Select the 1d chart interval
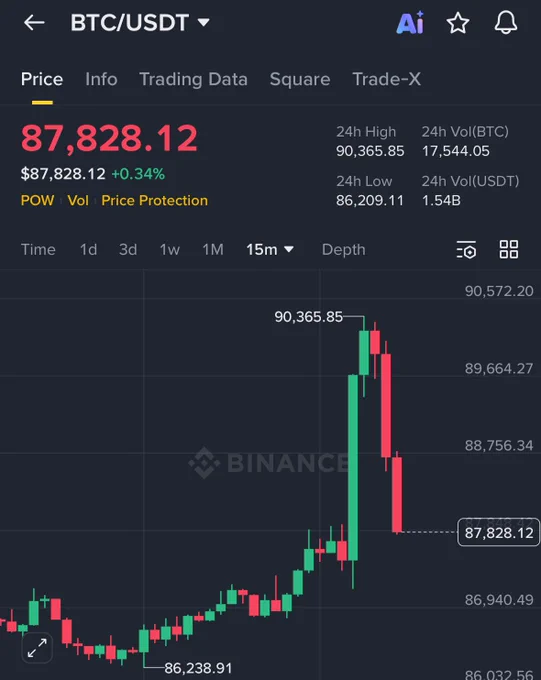The height and width of the screenshot is (680, 541). (88, 250)
